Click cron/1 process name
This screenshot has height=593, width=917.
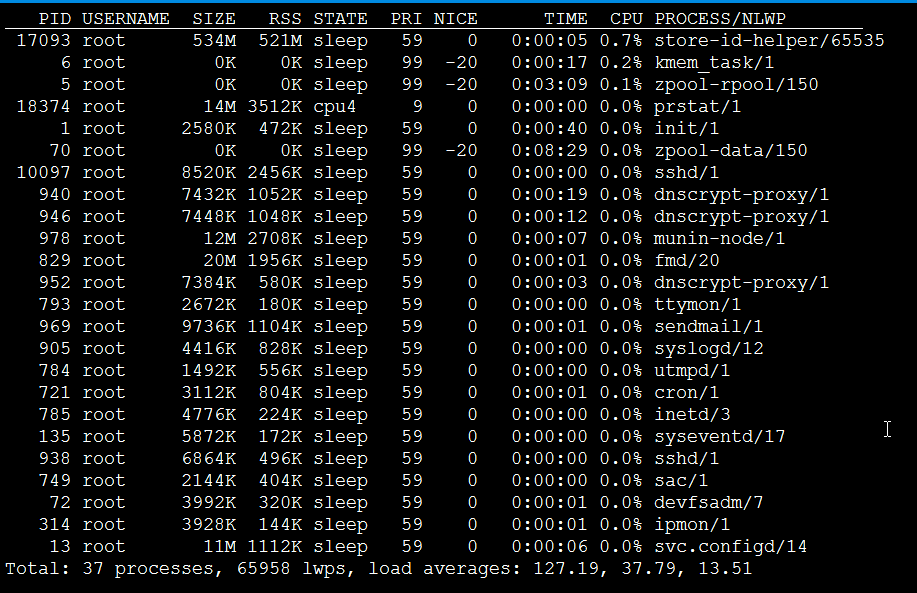click(687, 393)
